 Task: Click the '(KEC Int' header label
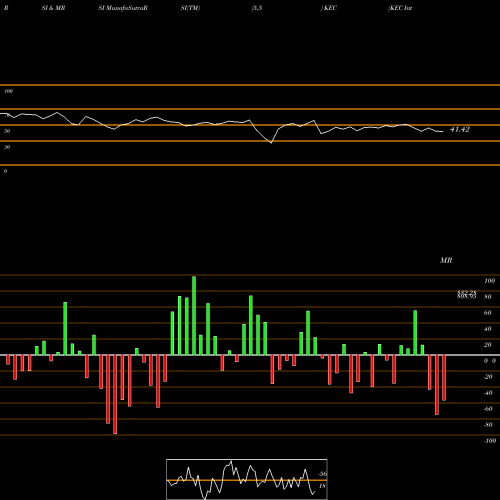point(400,8)
